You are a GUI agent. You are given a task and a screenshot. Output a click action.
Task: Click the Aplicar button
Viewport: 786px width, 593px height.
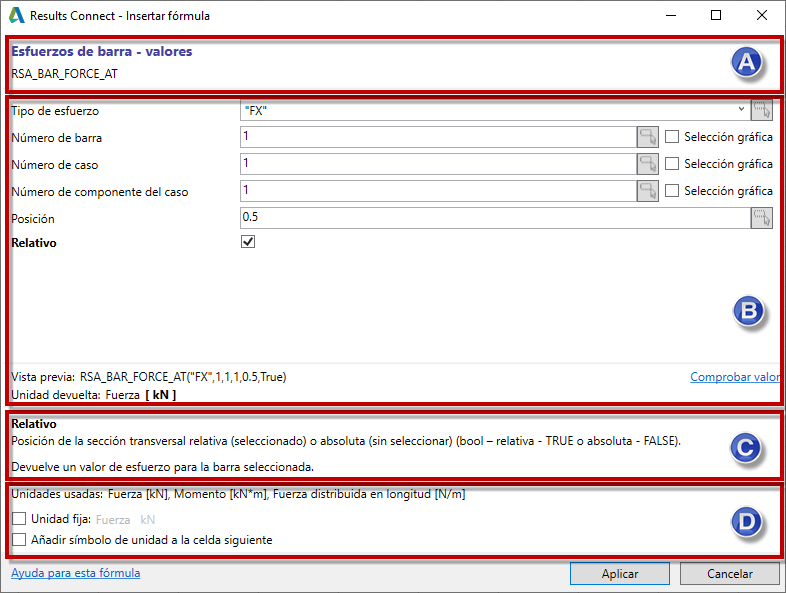click(620, 573)
